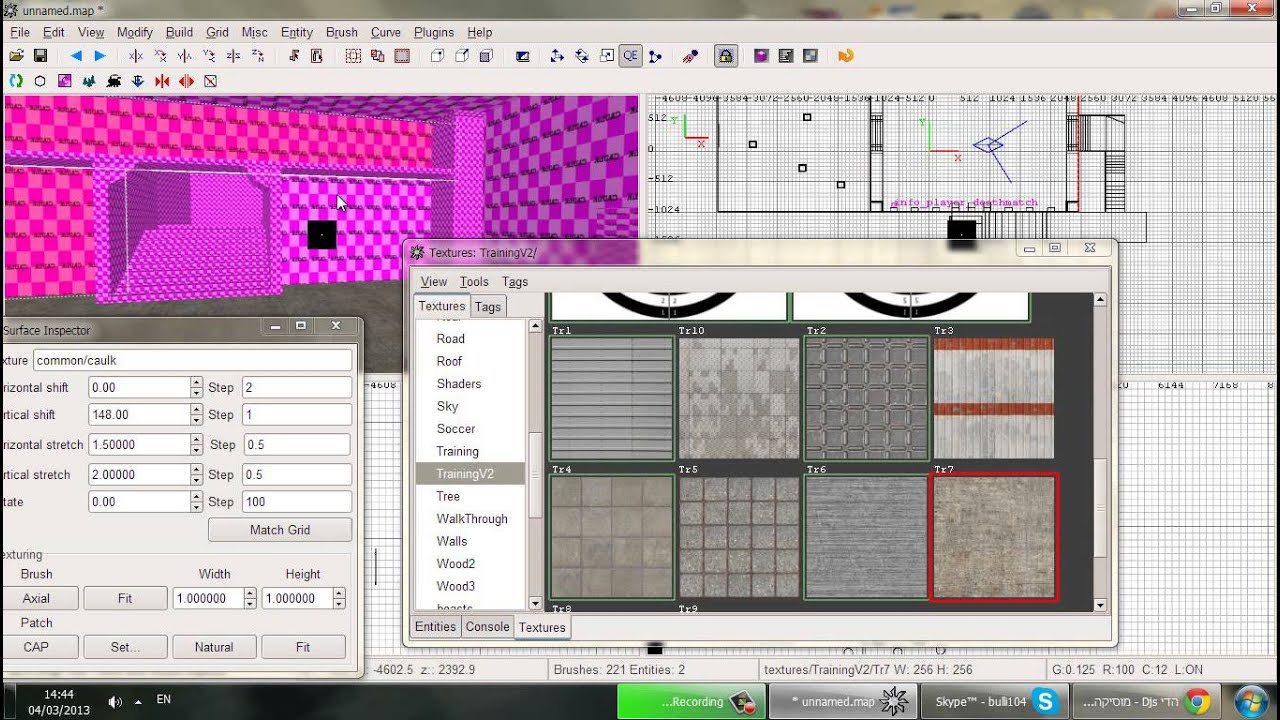Select the Scale manipulator tool
This screenshot has width=1280, height=720.
pos(606,56)
